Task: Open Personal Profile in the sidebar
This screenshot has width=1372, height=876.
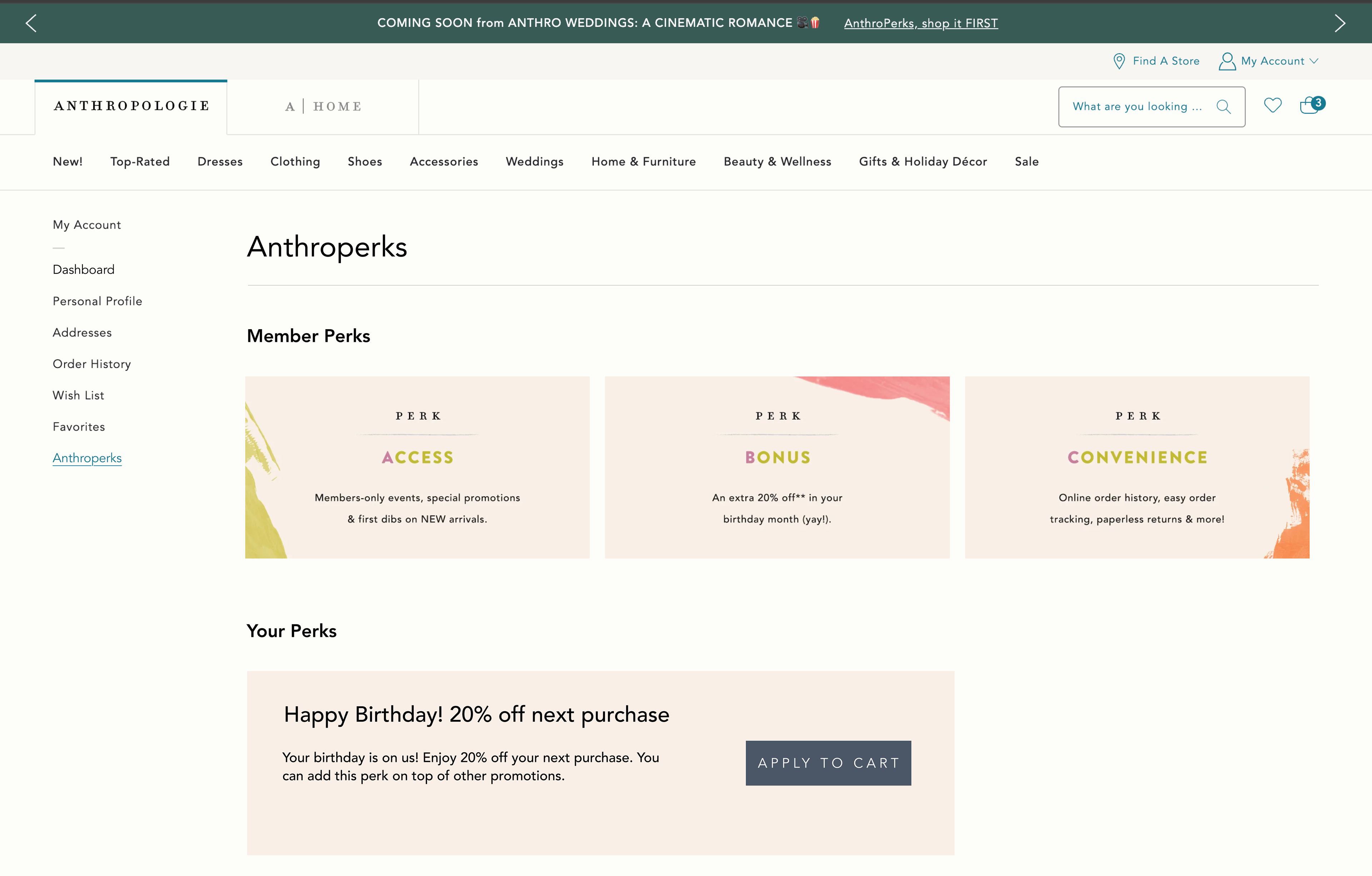Action: click(98, 301)
